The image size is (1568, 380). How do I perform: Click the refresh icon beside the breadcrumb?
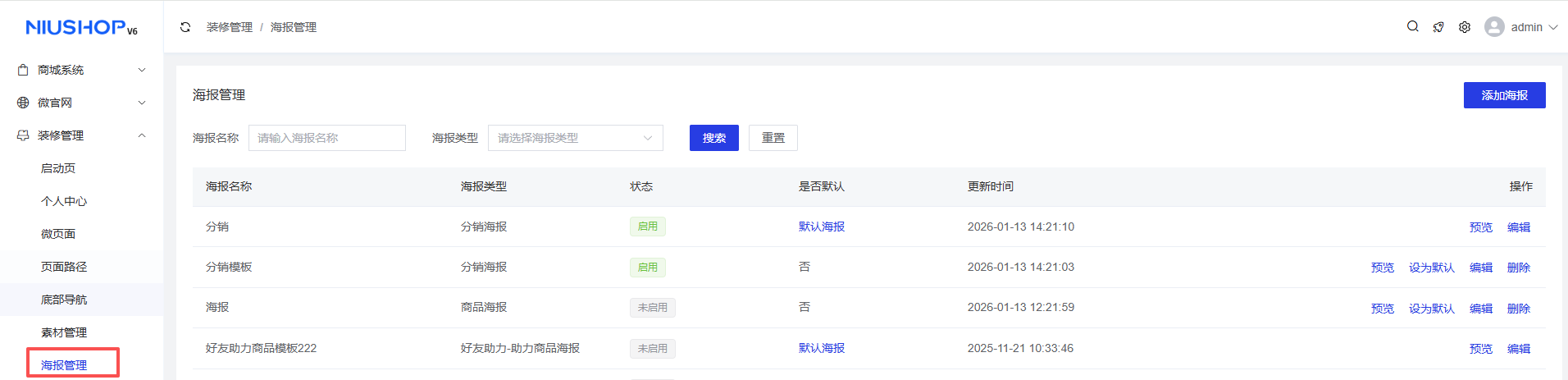[x=185, y=27]
